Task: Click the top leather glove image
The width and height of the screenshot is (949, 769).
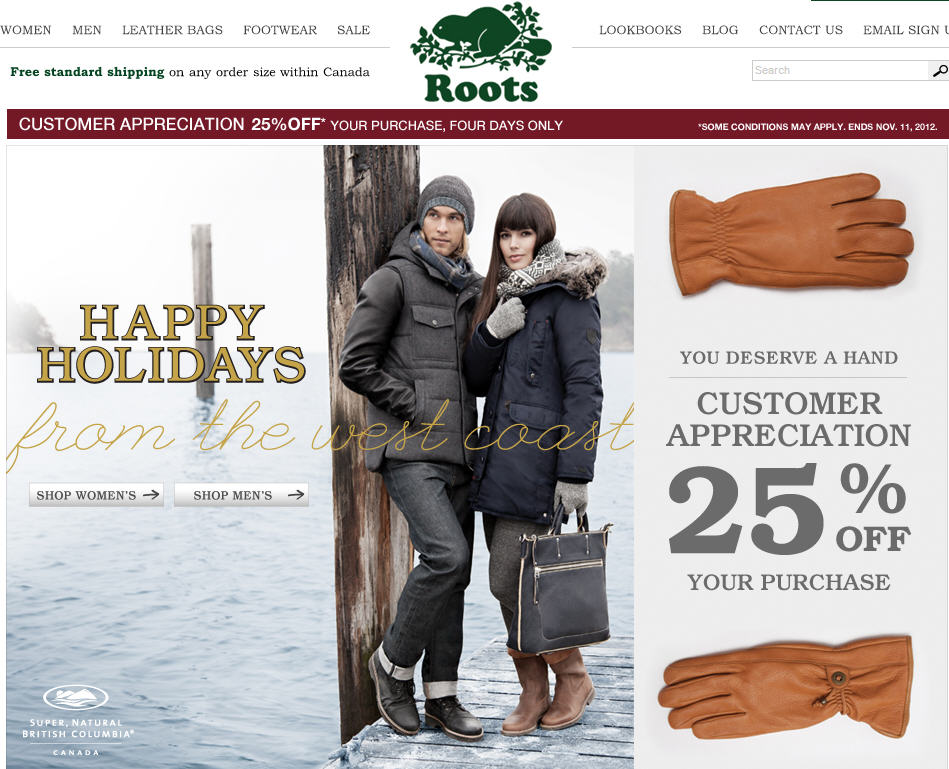Action: (791, 233)
